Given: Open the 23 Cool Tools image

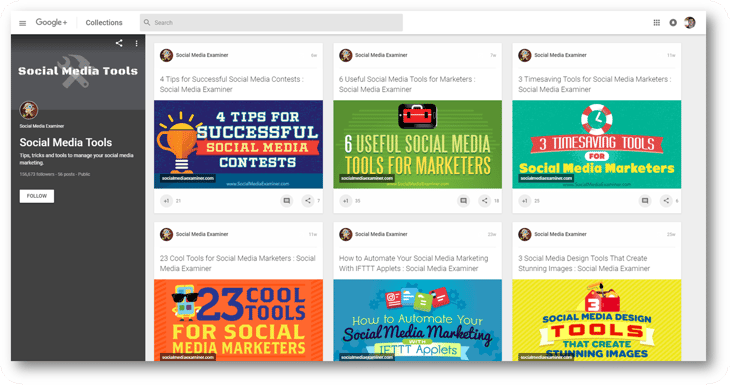Looking at the screenshot, I should (238, 320).
